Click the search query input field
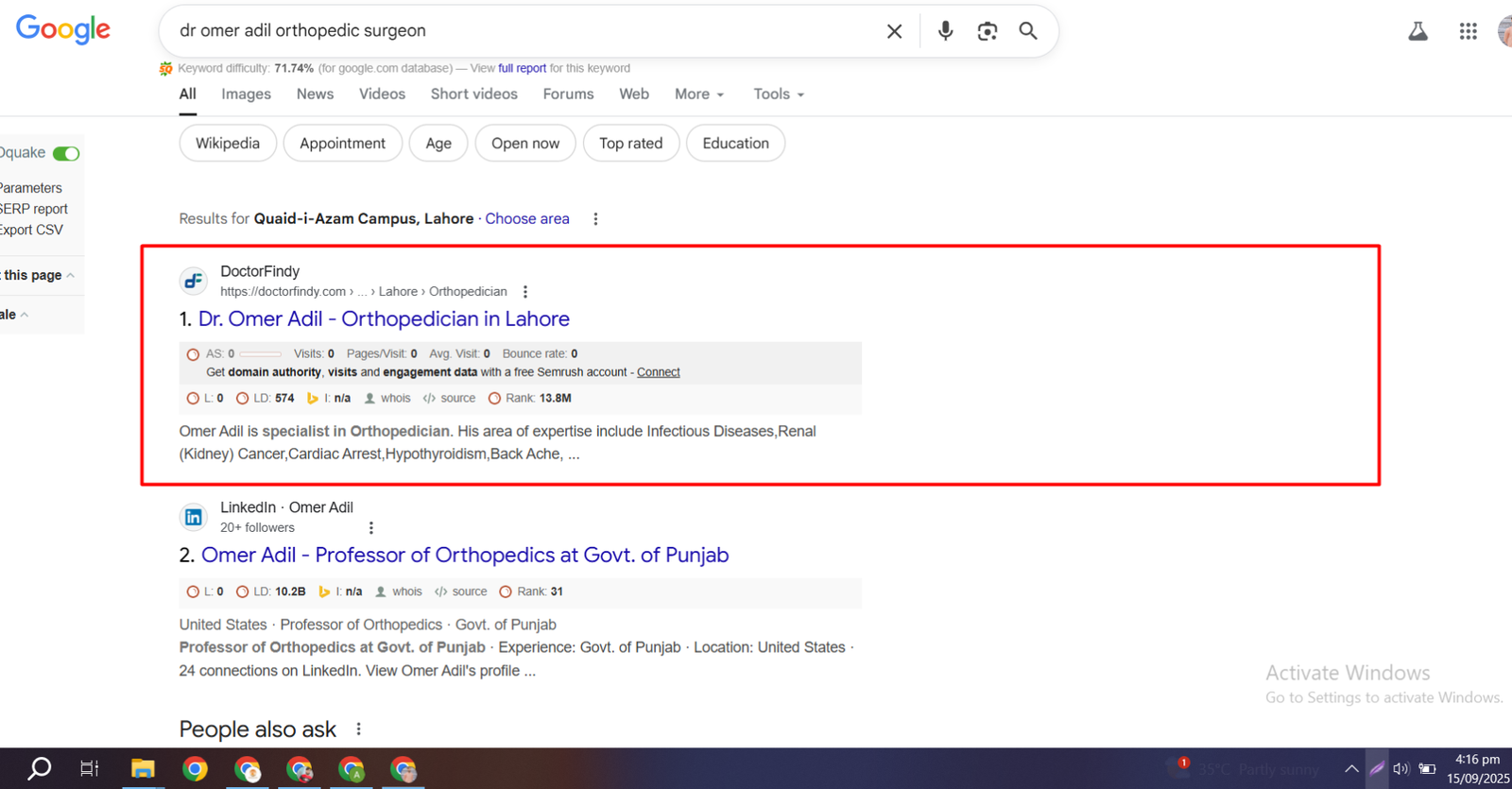This screenshot has height=789, width=1512. point(520,31)
